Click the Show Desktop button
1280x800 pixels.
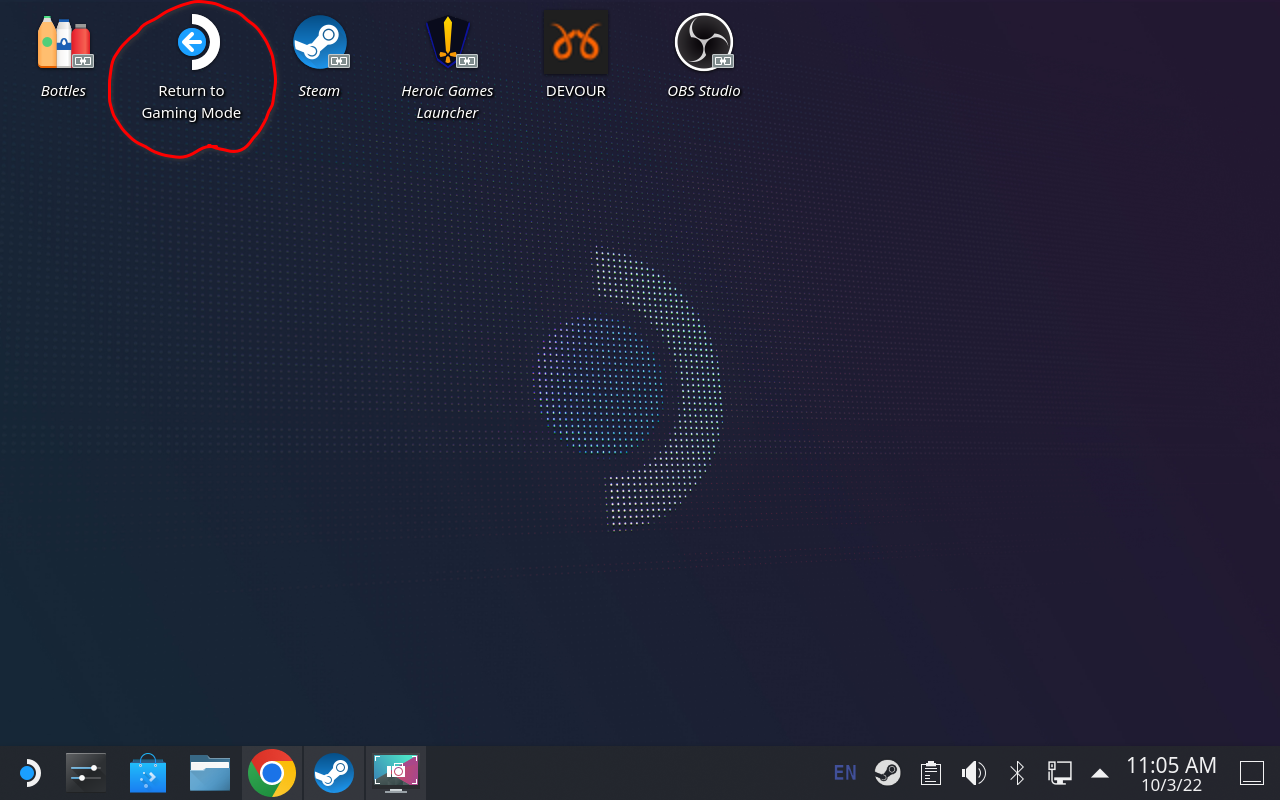pyautogui.click(x=1252, y=773)
